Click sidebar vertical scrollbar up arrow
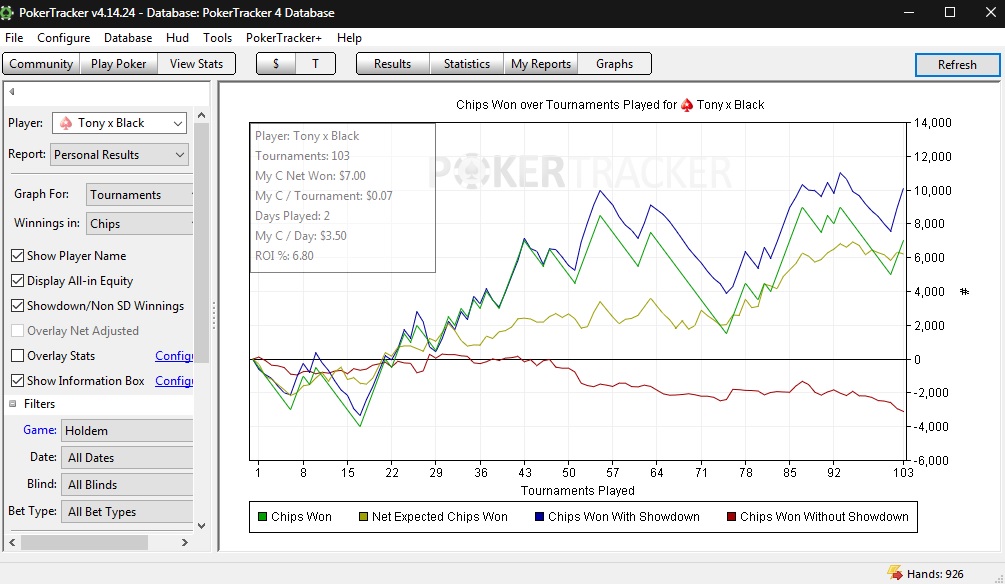Screen dimensions: 1005x584 pos(201,115)
